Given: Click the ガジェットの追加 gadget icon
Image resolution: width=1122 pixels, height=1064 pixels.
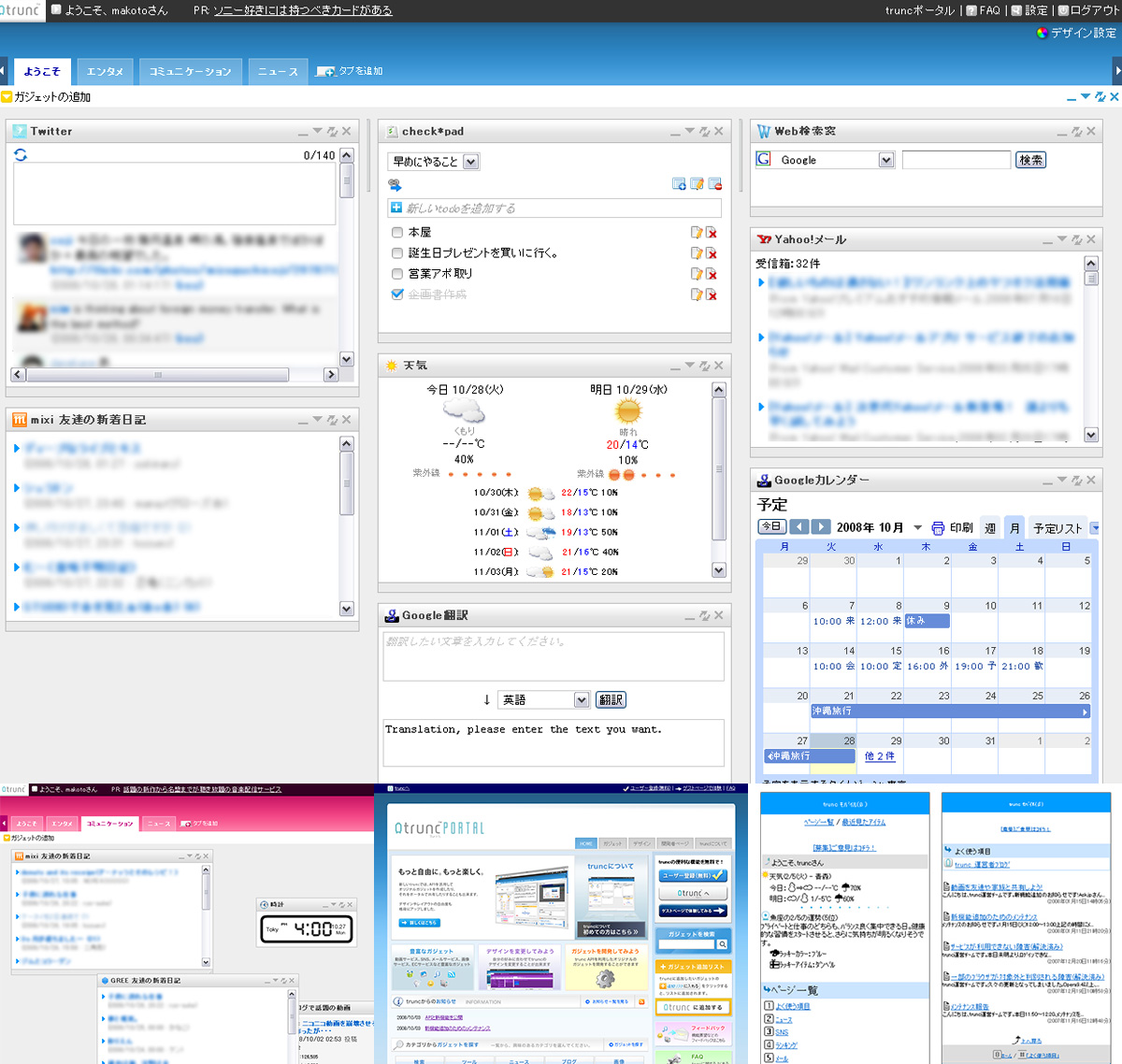Looking at the screenshot, I should pyautogui.click(x=7, y=97).
